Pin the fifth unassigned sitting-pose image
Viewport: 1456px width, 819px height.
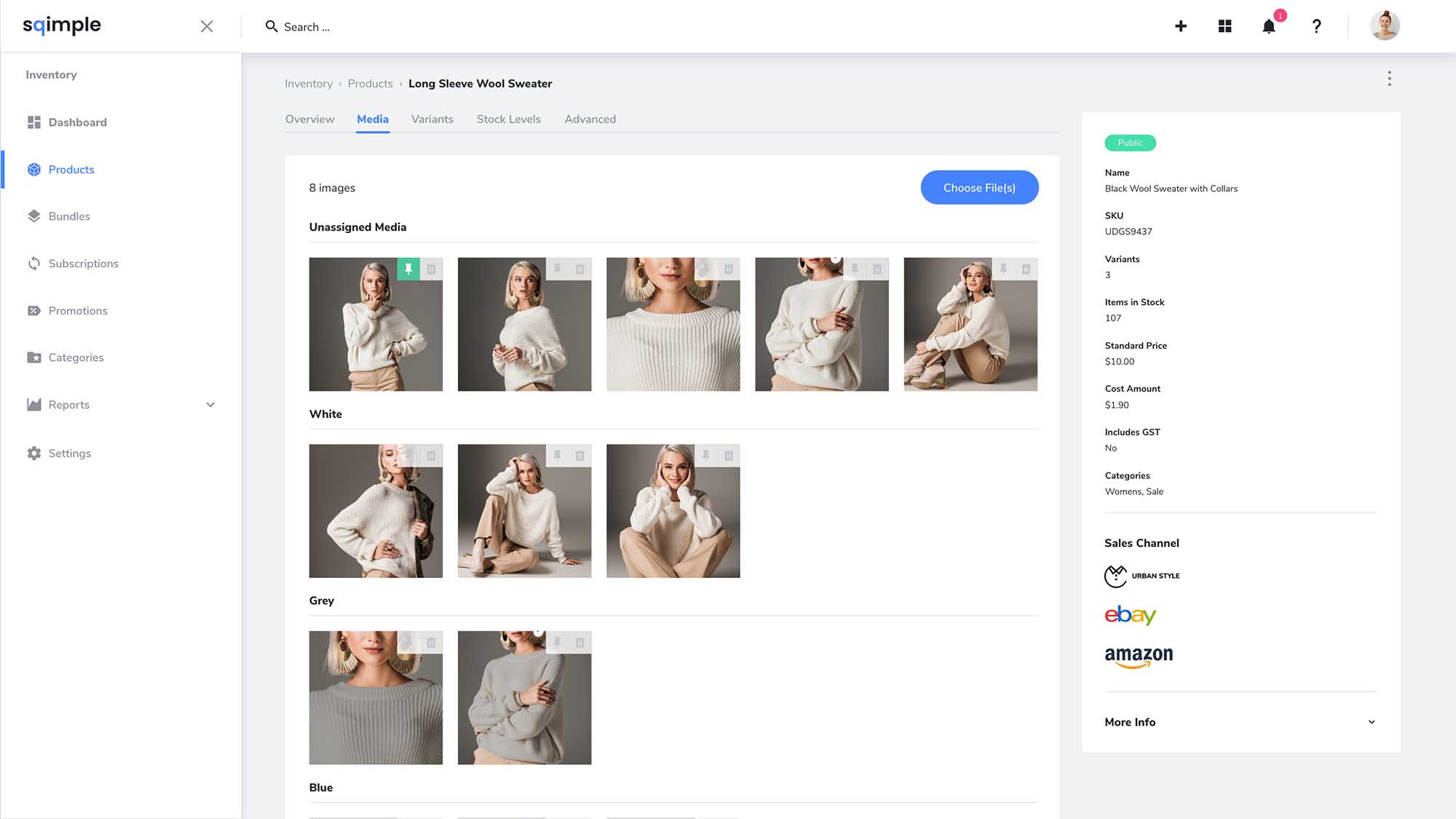[x=1003, y=269]
